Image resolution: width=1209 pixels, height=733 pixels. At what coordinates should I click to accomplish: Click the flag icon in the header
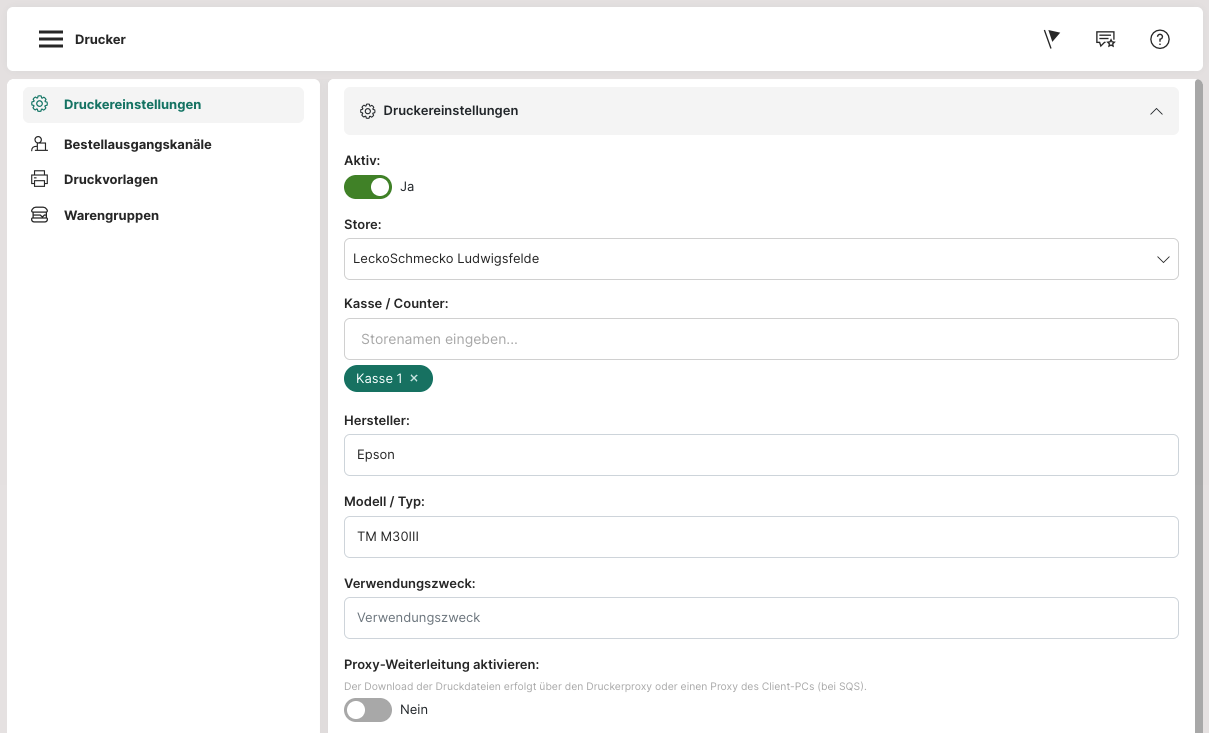tap(1051, 39)
